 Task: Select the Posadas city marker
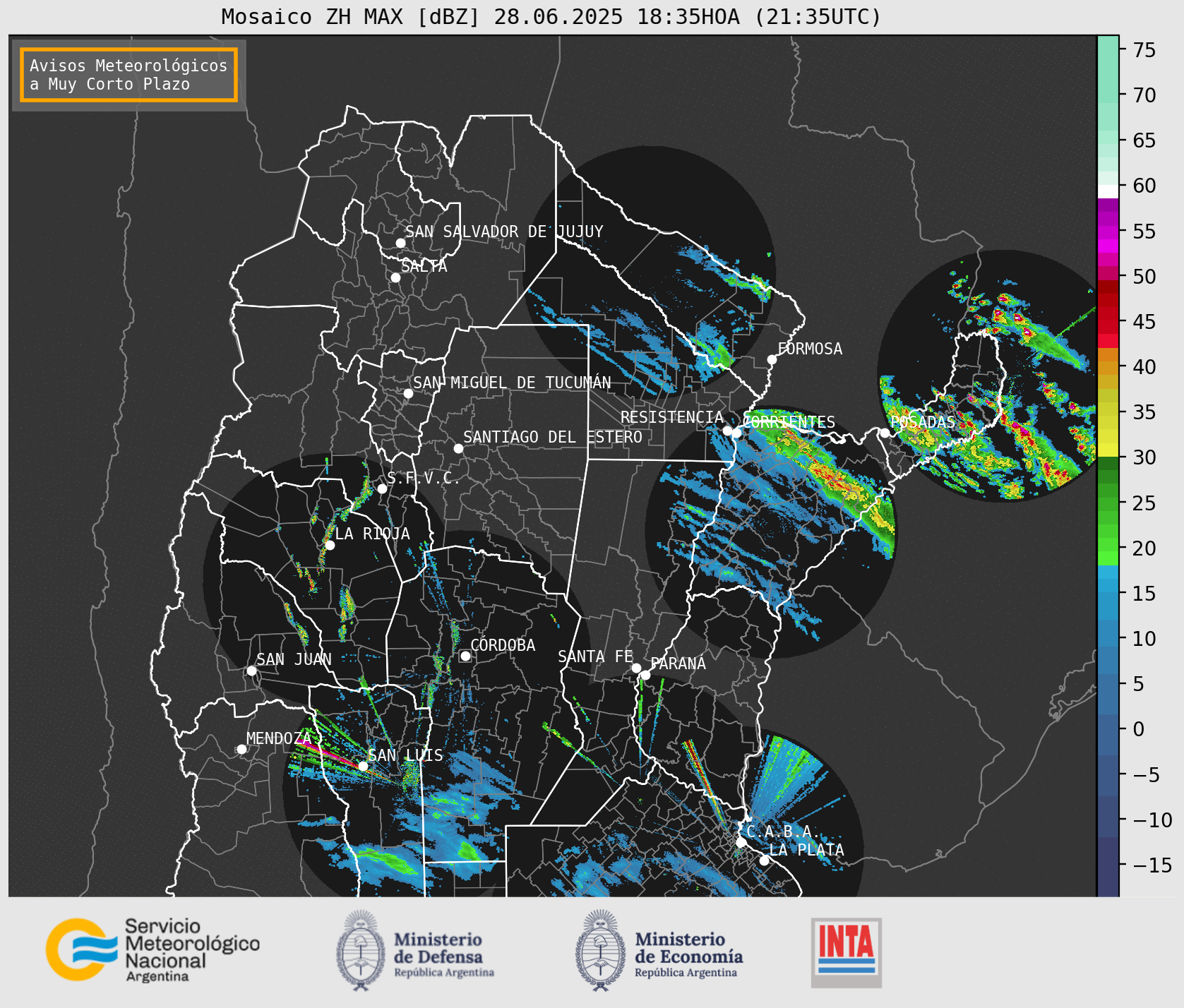tap(885, 433)
